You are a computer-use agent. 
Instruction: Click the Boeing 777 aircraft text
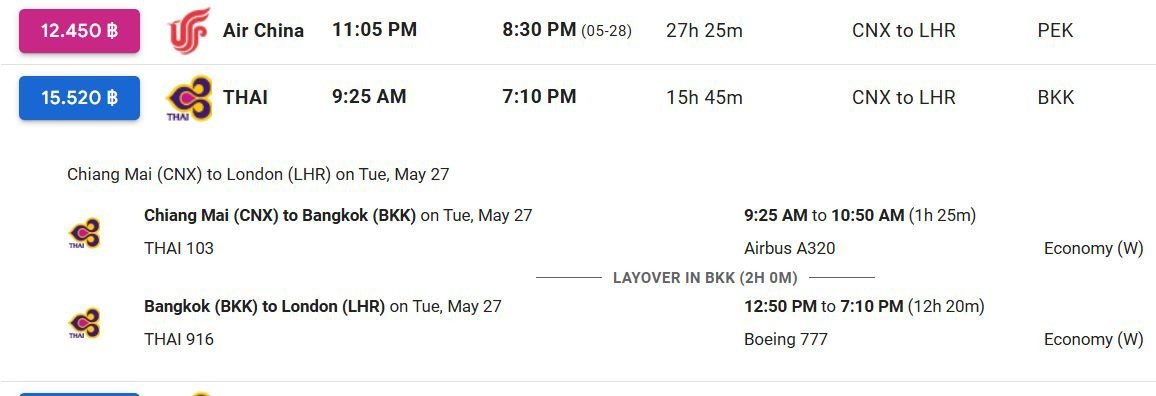point(786,339)
